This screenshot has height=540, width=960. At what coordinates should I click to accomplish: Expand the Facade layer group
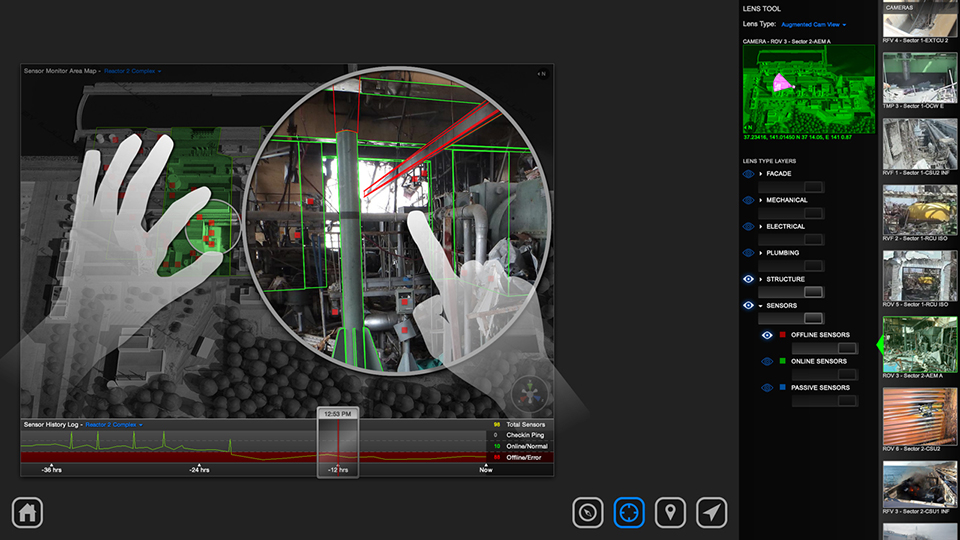coord(761,174)
